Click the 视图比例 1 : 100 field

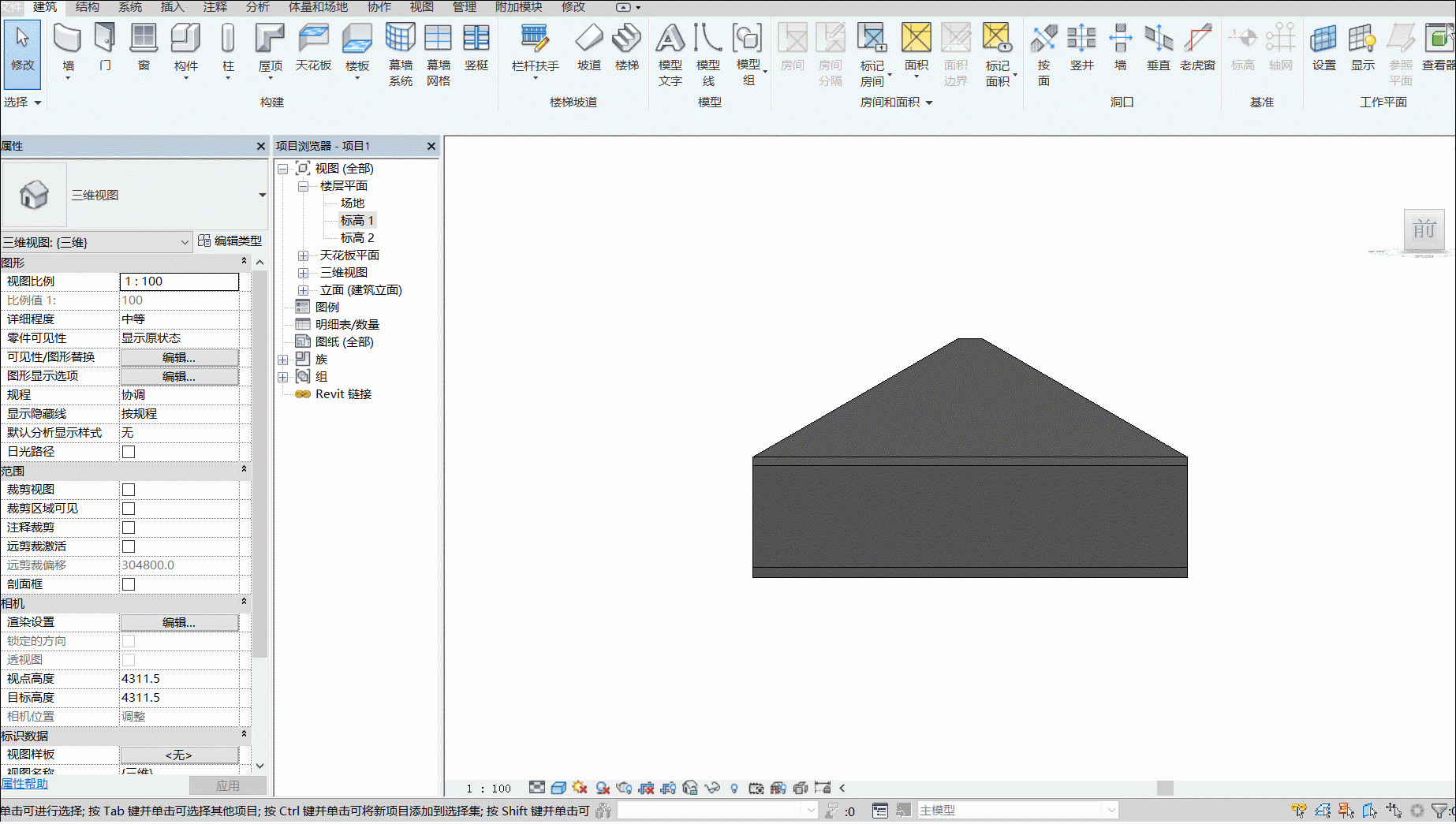[179, 282]
